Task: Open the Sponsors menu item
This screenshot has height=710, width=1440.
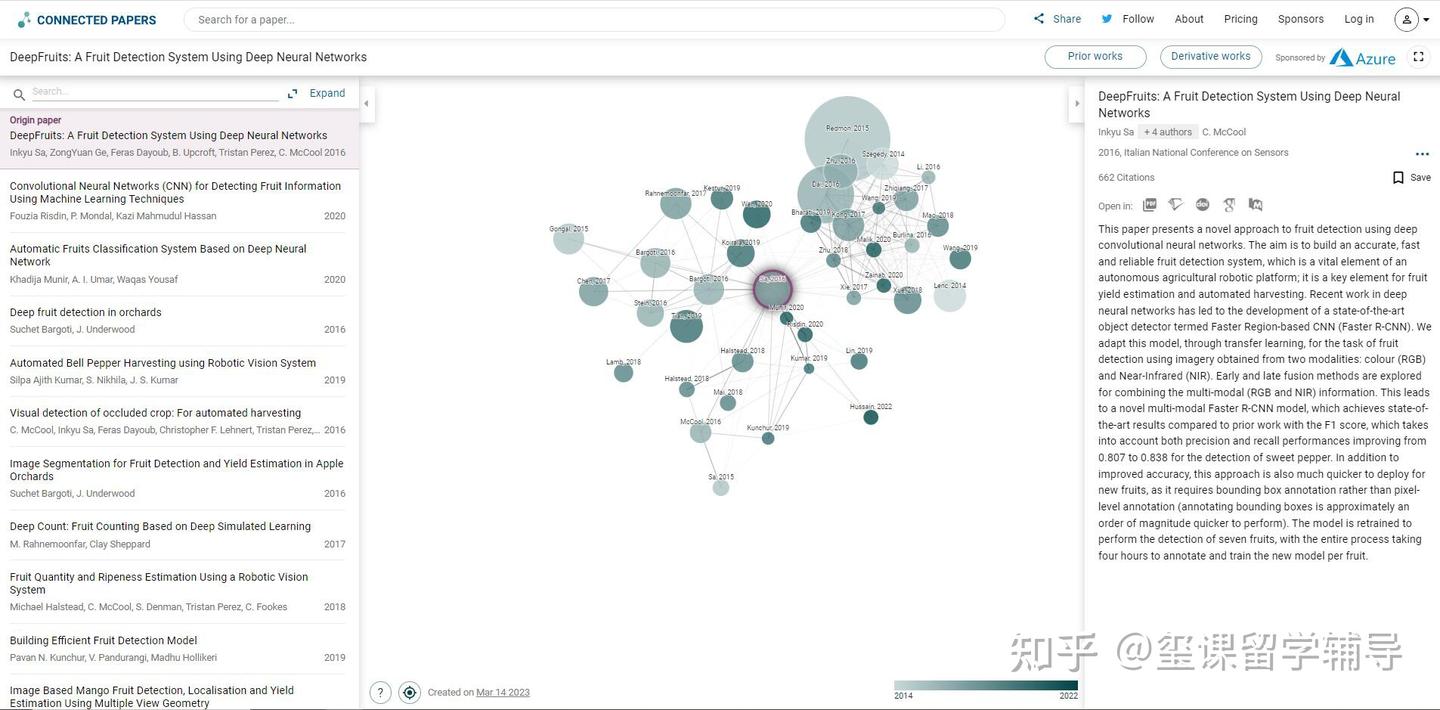Action: click(1301, 19)
